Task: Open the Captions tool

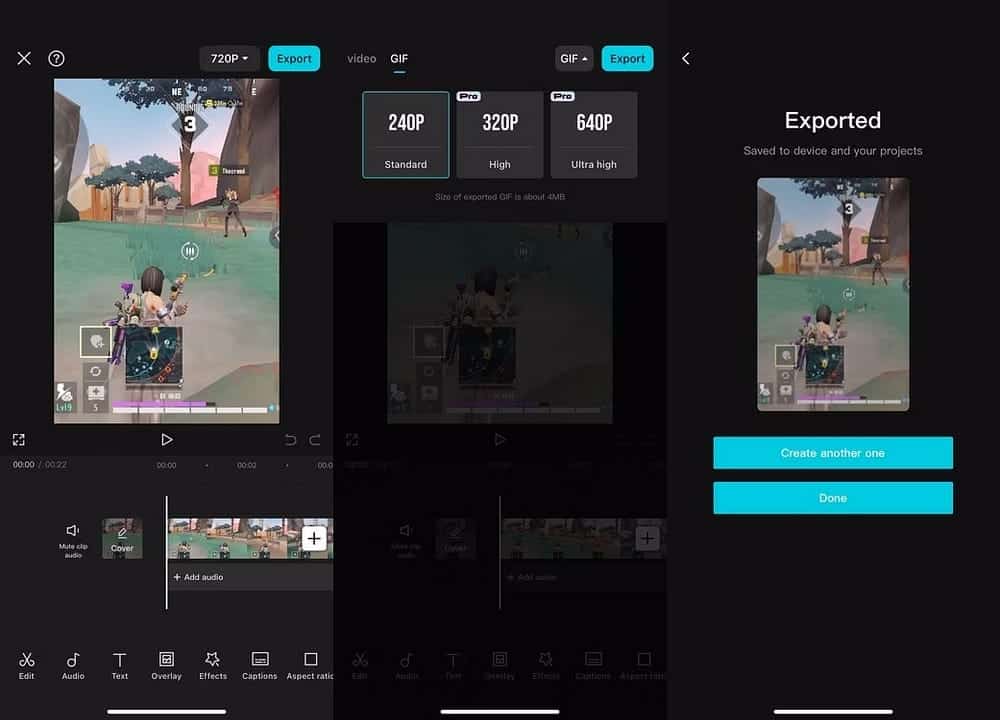Action: 259,665
